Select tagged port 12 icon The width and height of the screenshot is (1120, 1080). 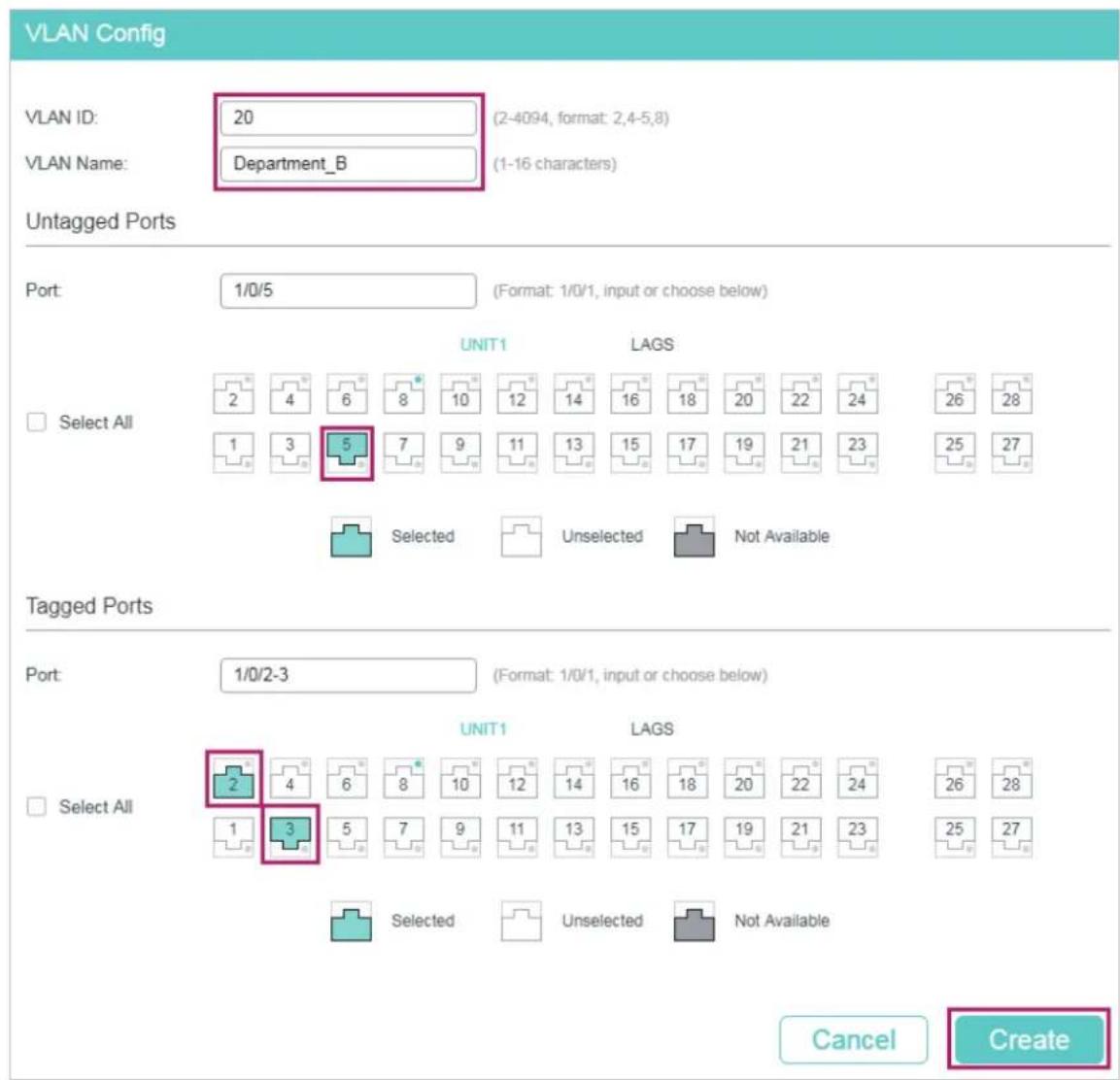[517, 779]
